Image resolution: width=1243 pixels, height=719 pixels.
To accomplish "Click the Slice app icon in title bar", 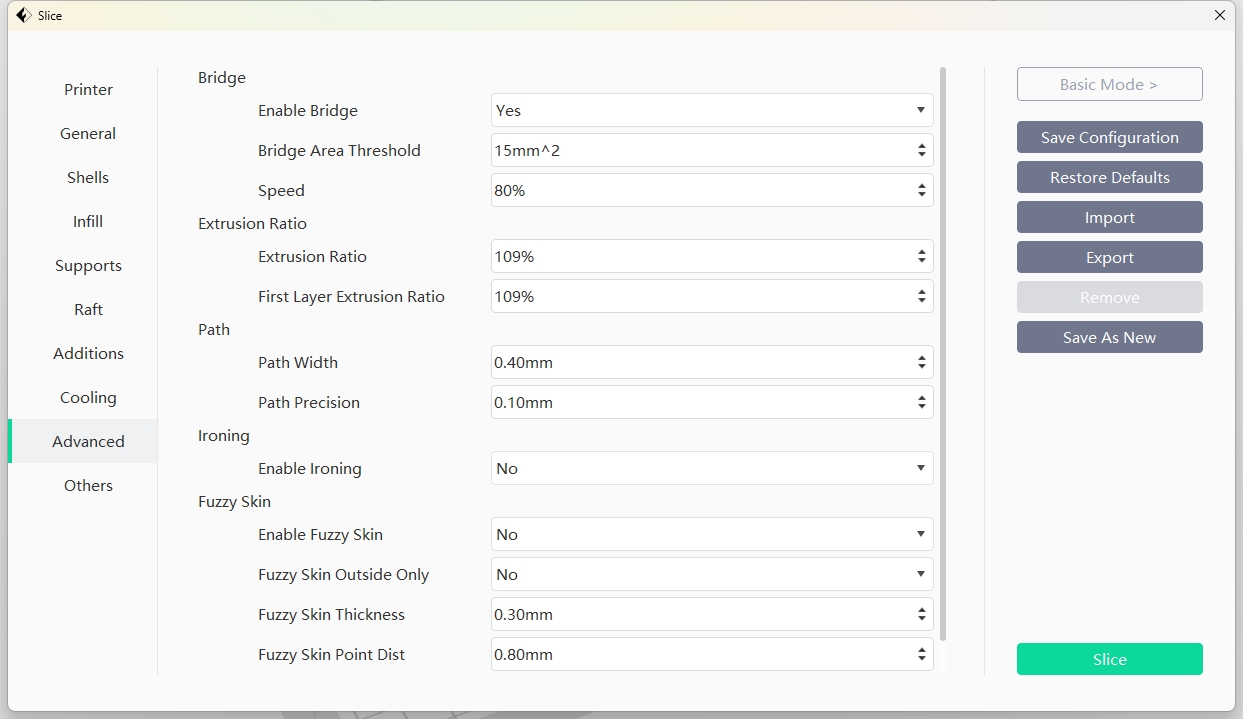I will [x=23, y=15].
